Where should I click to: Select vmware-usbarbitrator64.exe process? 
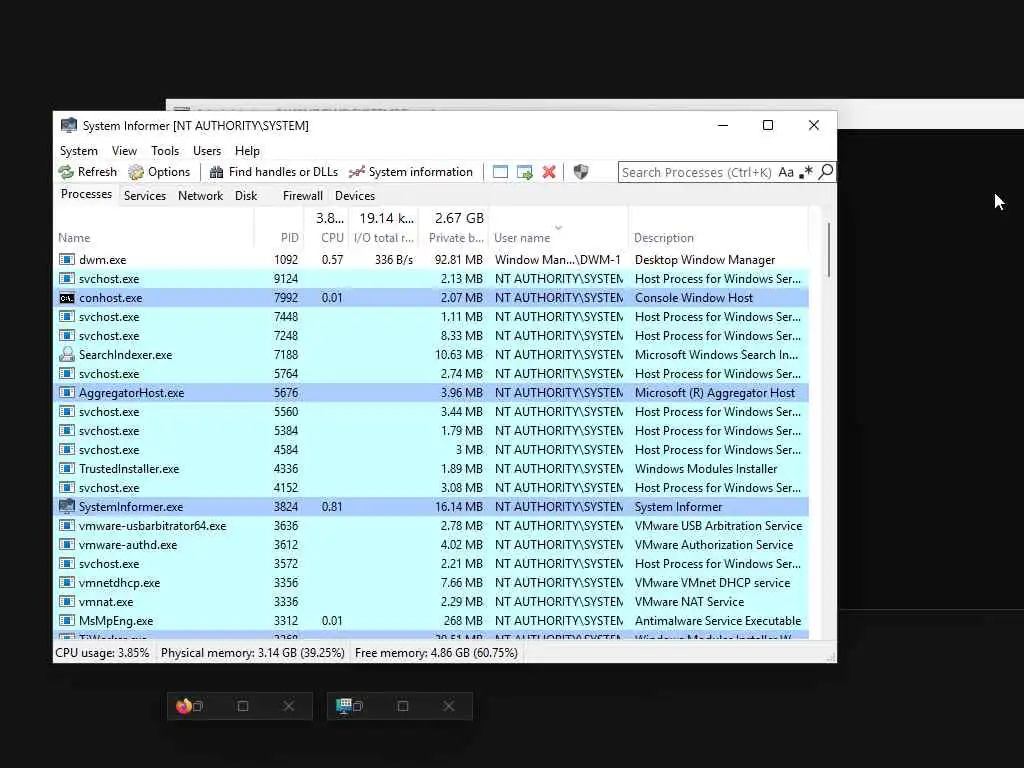[431, 526]
